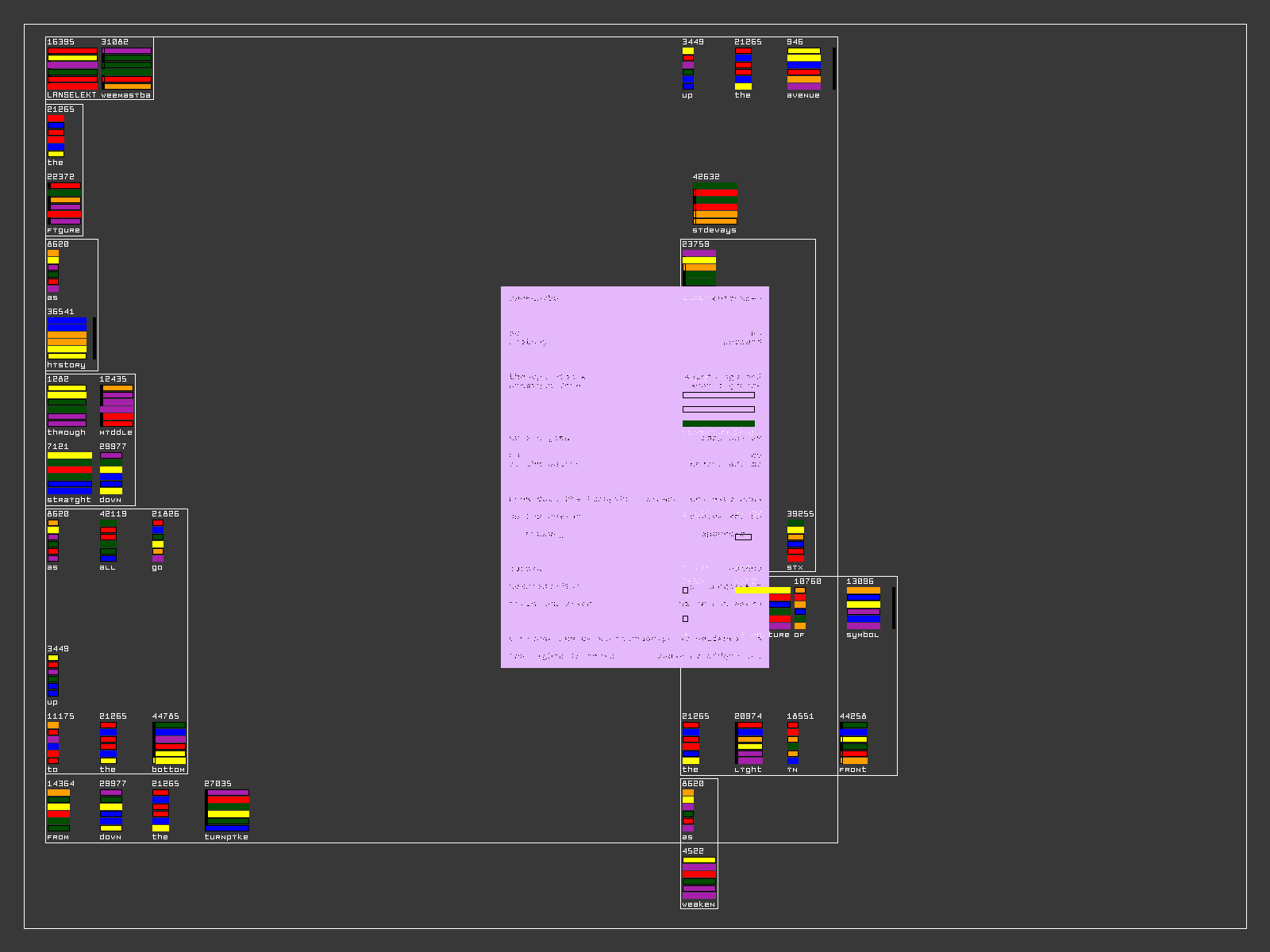Select the weemastba token block
Image resolution: width=1270 pixels, height=952 pixels.
coord(126,69)
